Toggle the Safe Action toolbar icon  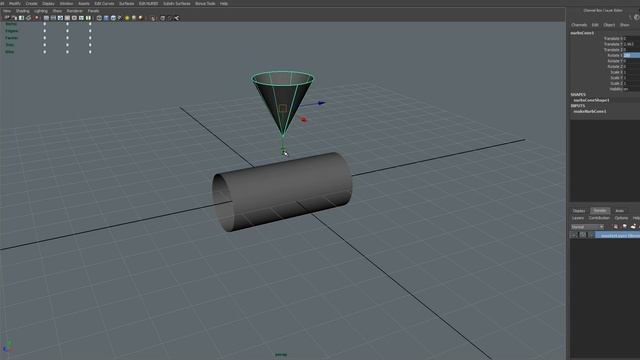pos(81,18)
